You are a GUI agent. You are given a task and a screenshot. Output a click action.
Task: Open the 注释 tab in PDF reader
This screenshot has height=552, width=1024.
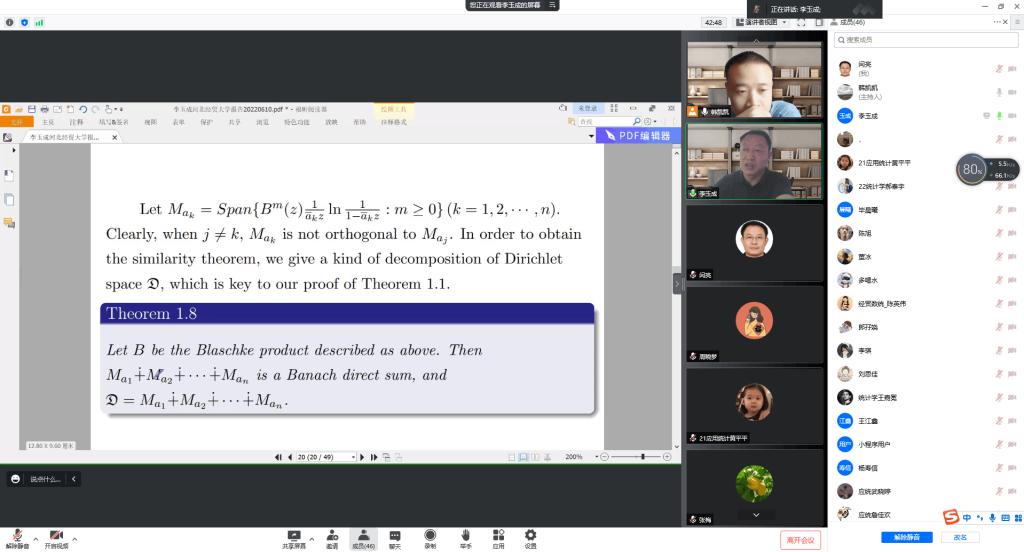(77, 122)
